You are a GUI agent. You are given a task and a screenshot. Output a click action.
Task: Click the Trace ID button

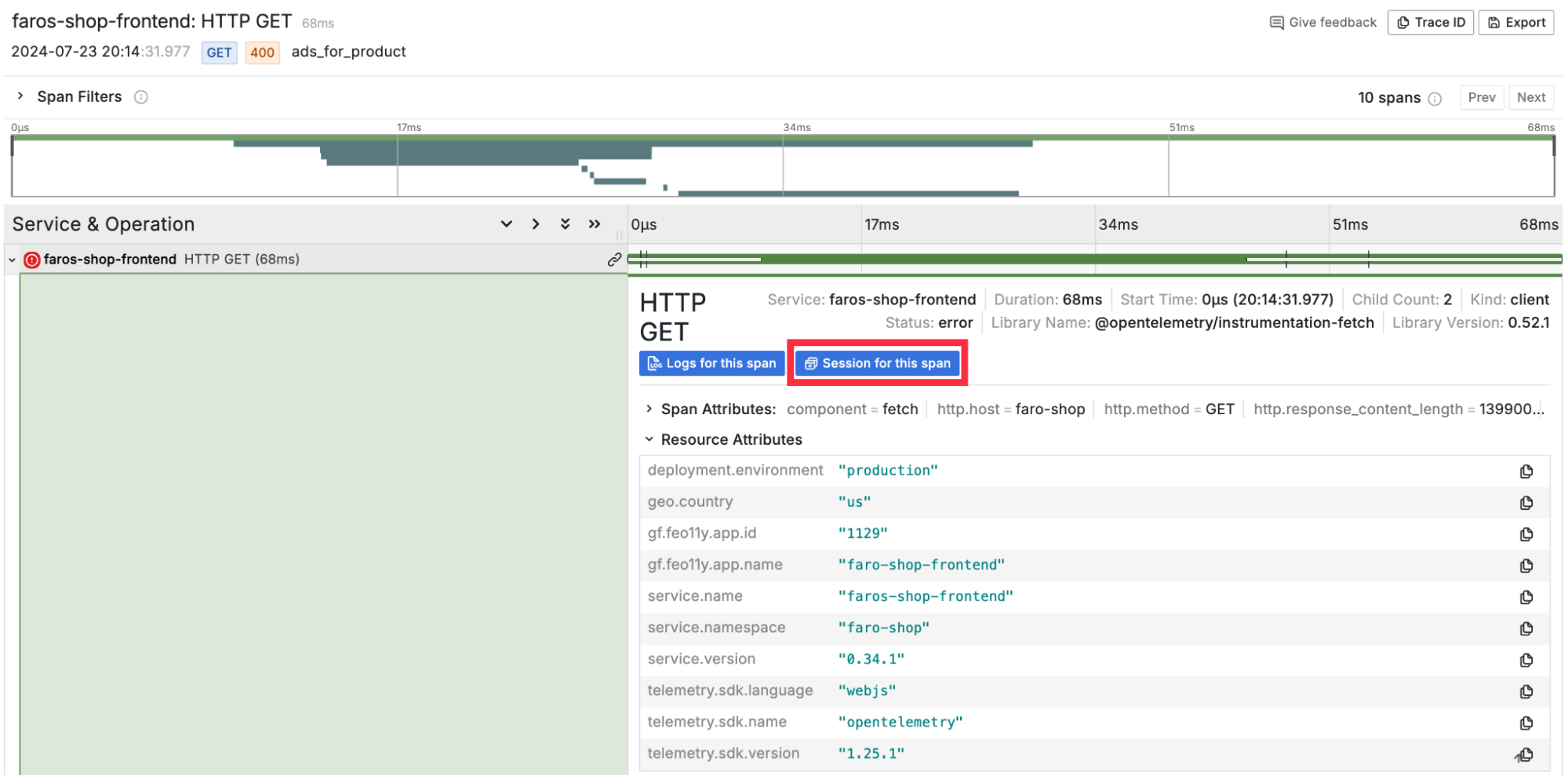[1431, 23]
